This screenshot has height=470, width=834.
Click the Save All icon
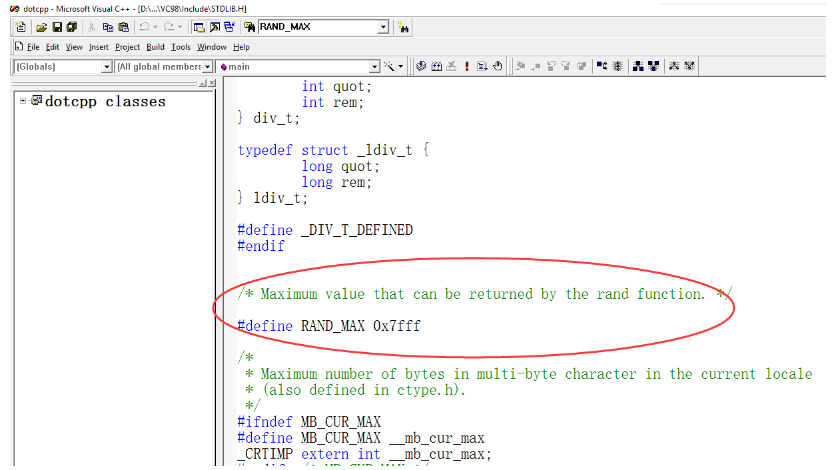(70, 26)
